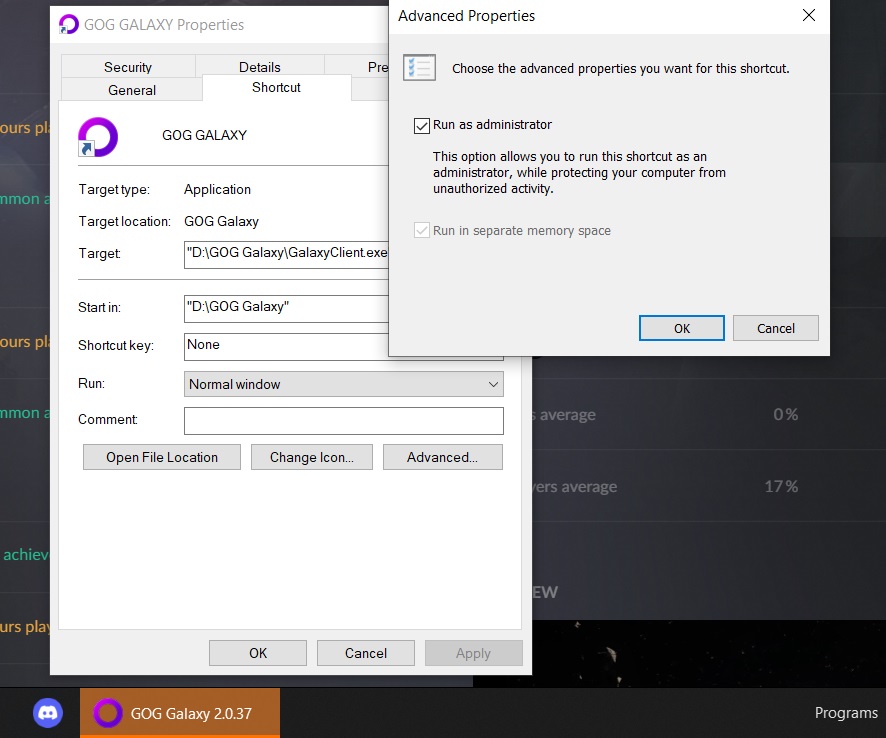886x738 pixels.
Task: Click the 'Application' target type value
Action: pos(218,189)
